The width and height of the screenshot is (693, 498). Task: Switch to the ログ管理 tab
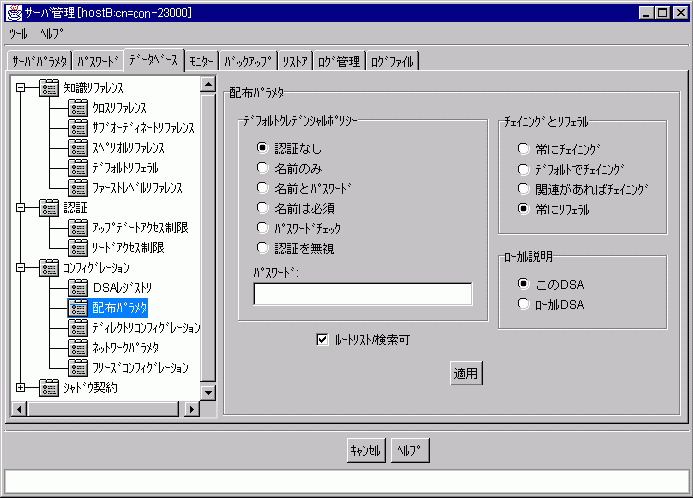(339, 61)
